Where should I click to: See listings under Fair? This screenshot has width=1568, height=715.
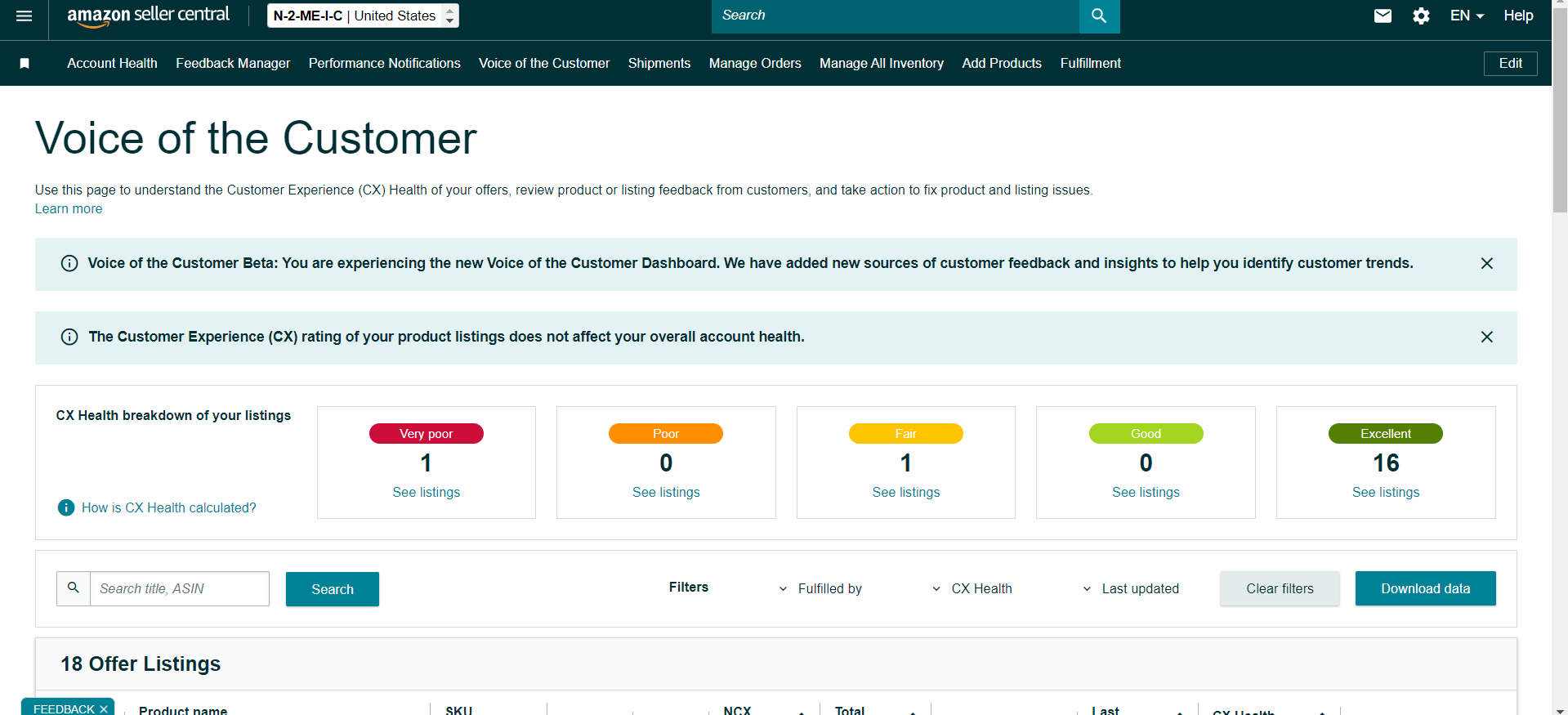click(x=906, y=492)
